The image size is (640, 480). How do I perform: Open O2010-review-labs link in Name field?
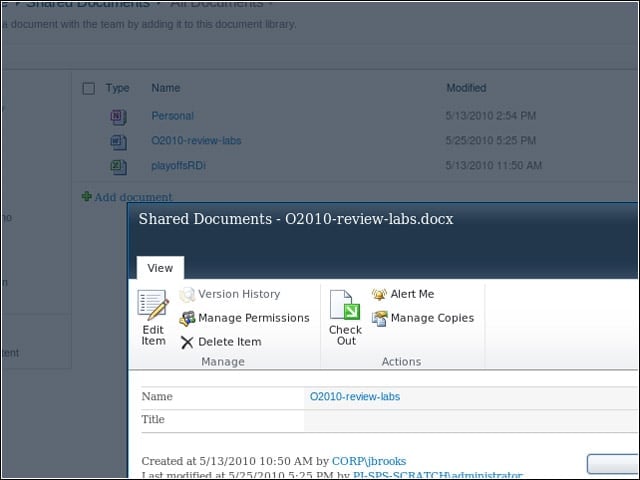(x=355, y=396)
